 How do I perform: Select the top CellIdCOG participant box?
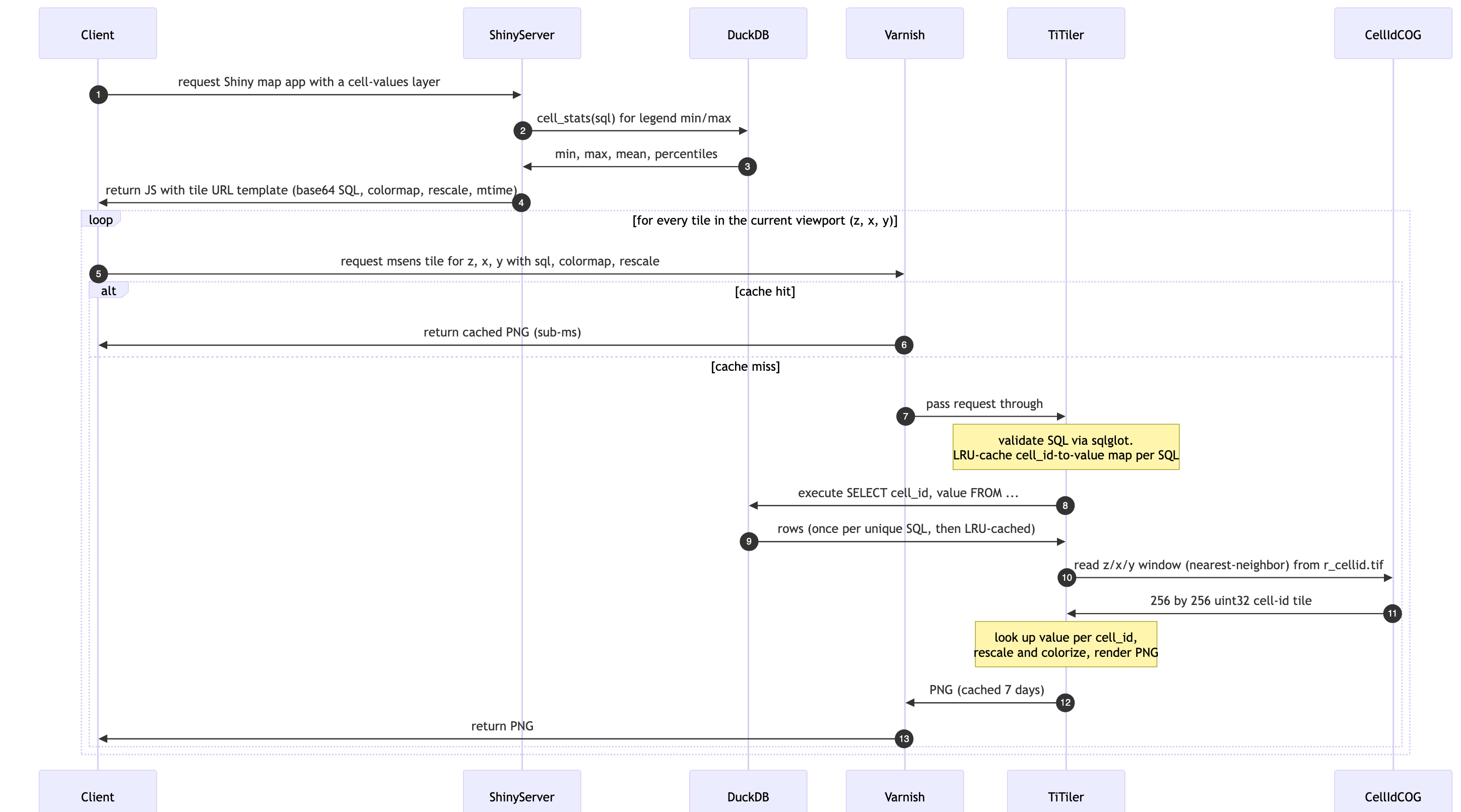(x=1393, y=33)
